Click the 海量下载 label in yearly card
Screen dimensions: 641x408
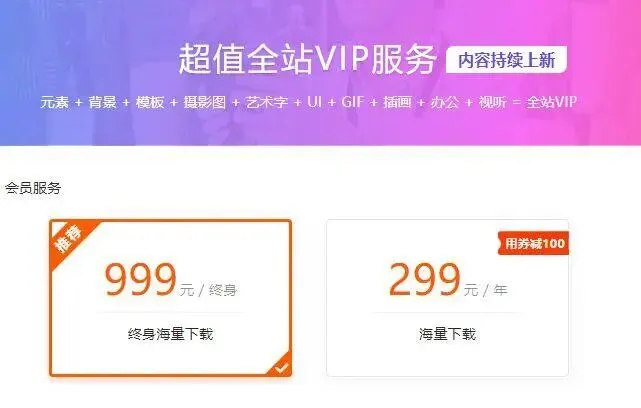point(448,334)
